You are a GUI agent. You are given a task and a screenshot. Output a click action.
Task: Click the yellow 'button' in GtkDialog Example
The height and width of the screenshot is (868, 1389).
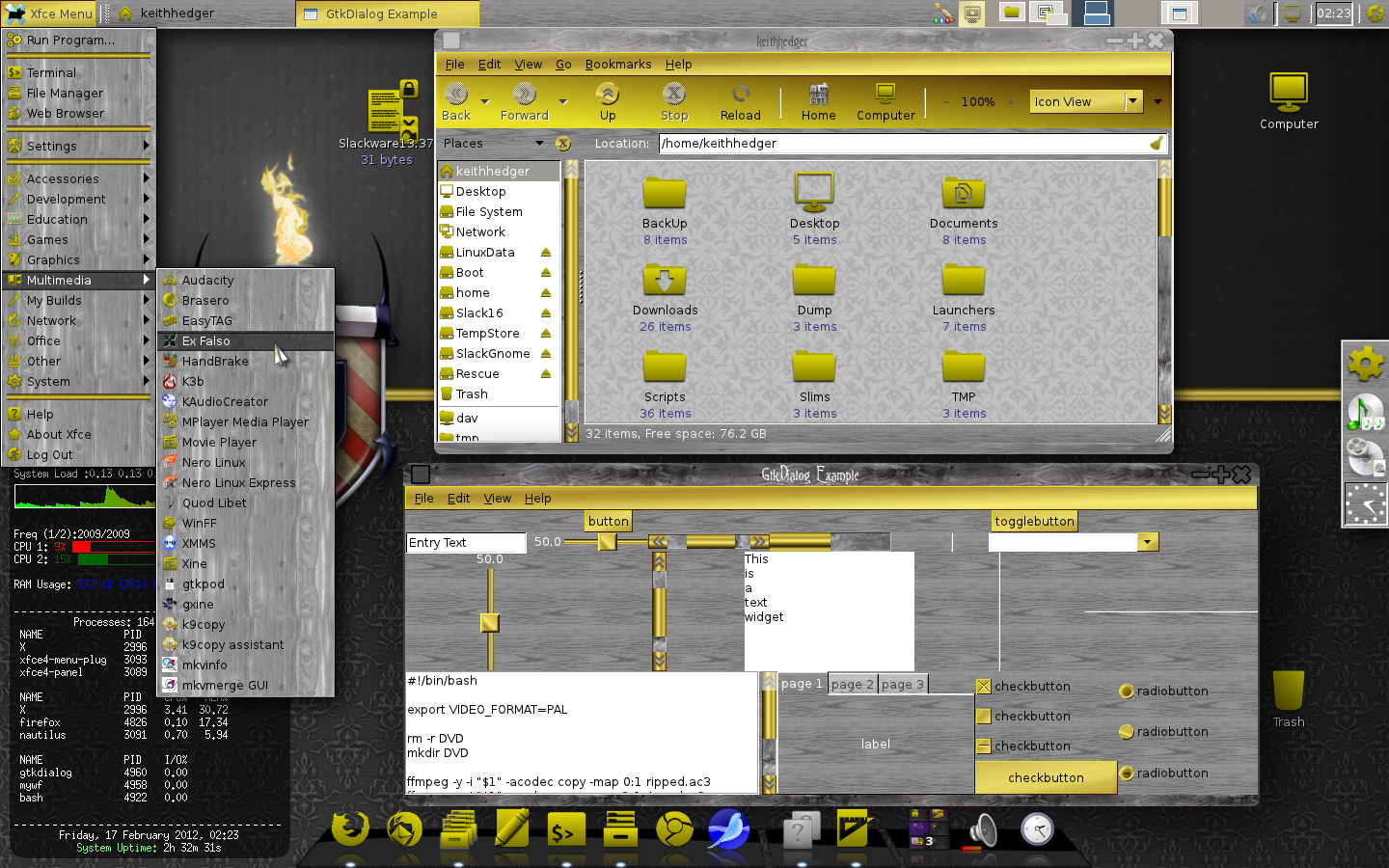[609, 522]
